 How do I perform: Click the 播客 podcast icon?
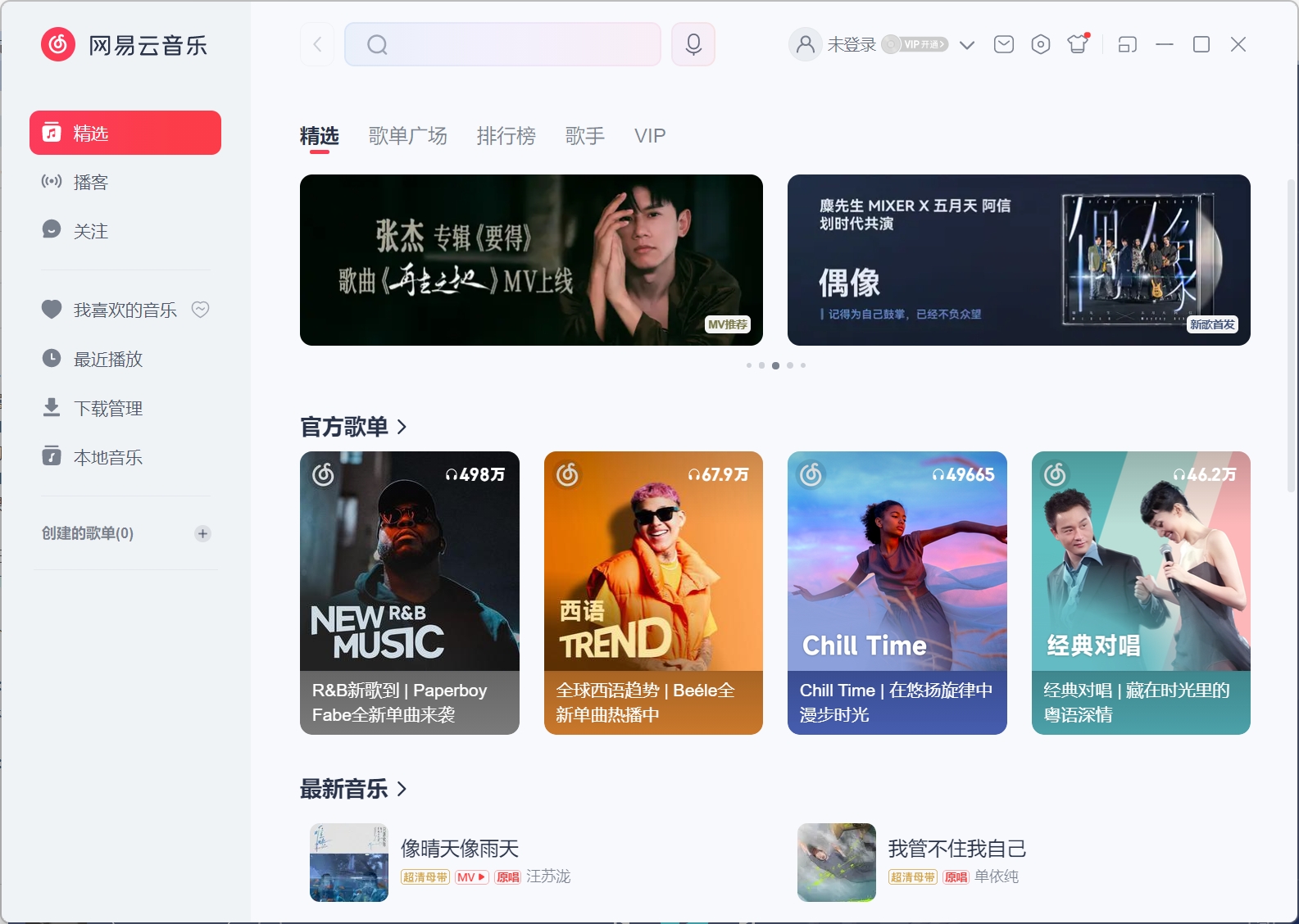click(x=52, y=181)
